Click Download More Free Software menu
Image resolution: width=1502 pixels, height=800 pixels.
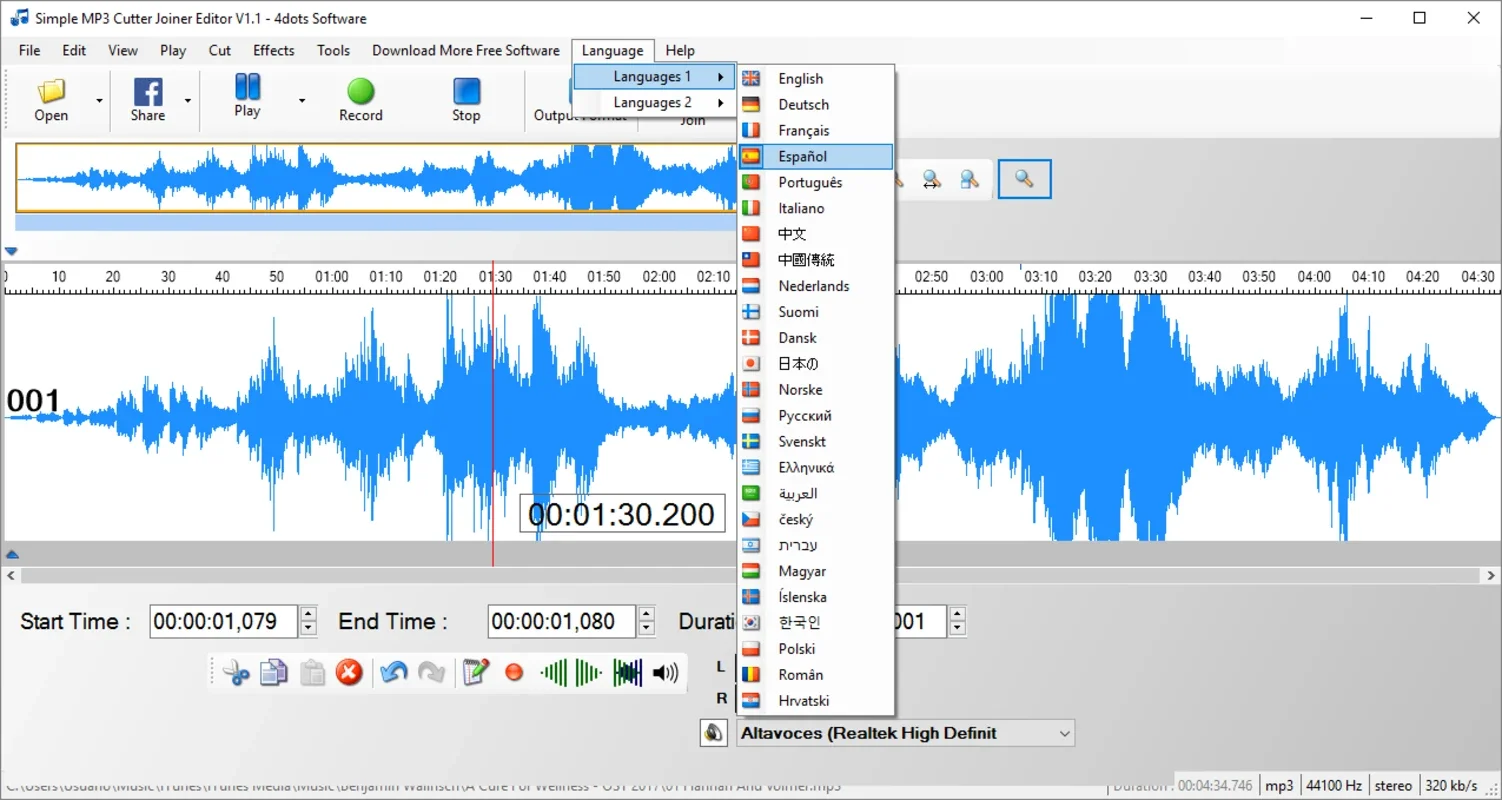(466, 50)
